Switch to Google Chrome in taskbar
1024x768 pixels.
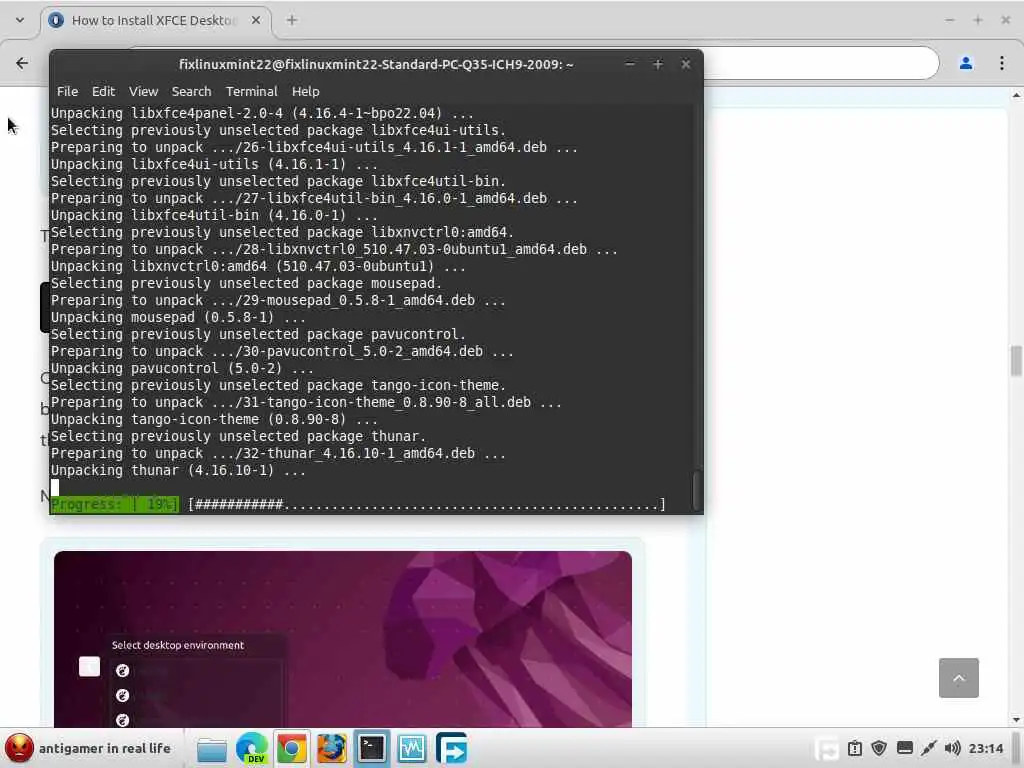point(292,748)
